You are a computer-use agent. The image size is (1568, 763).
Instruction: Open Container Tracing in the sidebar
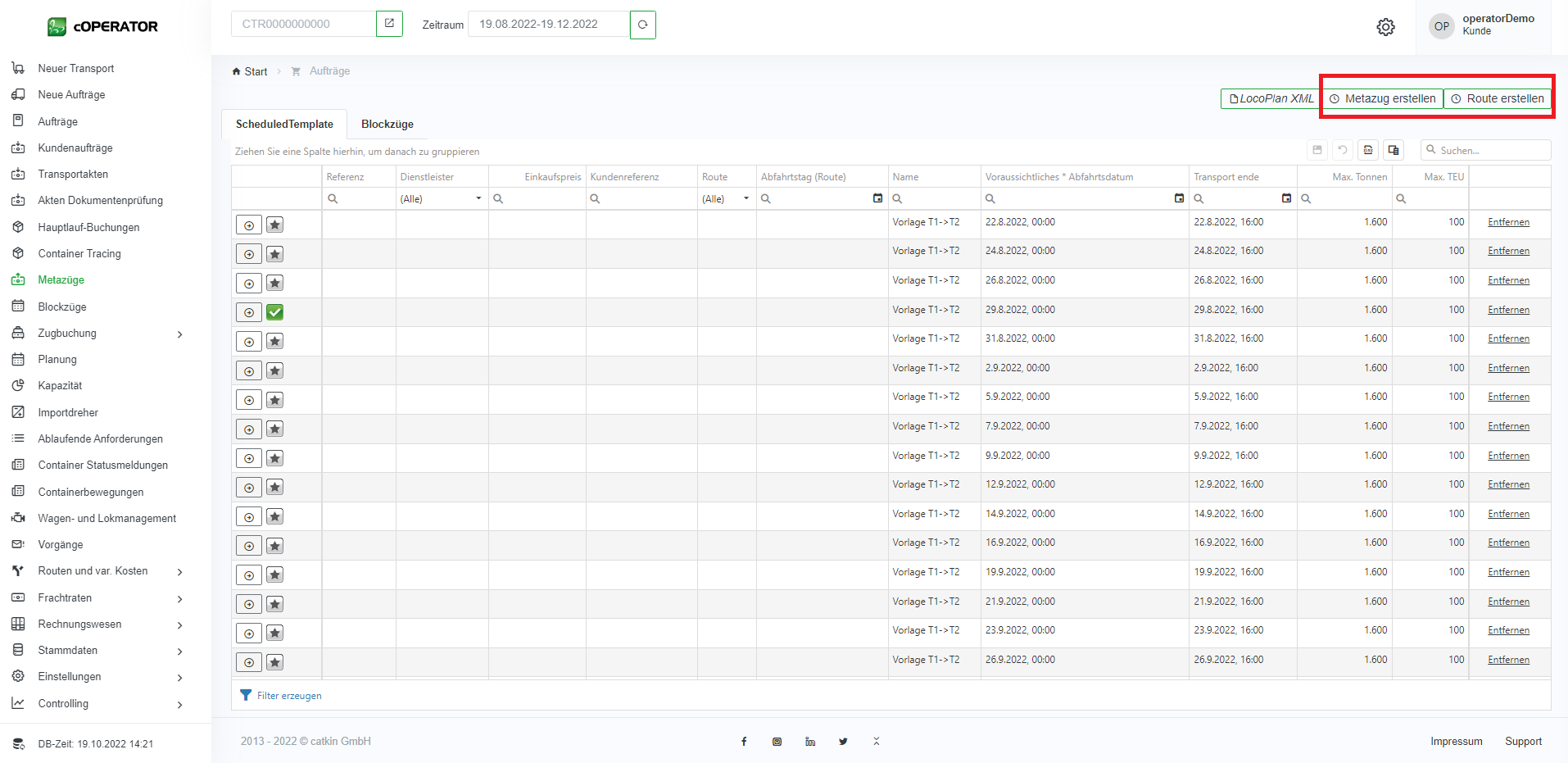[79, 253]
